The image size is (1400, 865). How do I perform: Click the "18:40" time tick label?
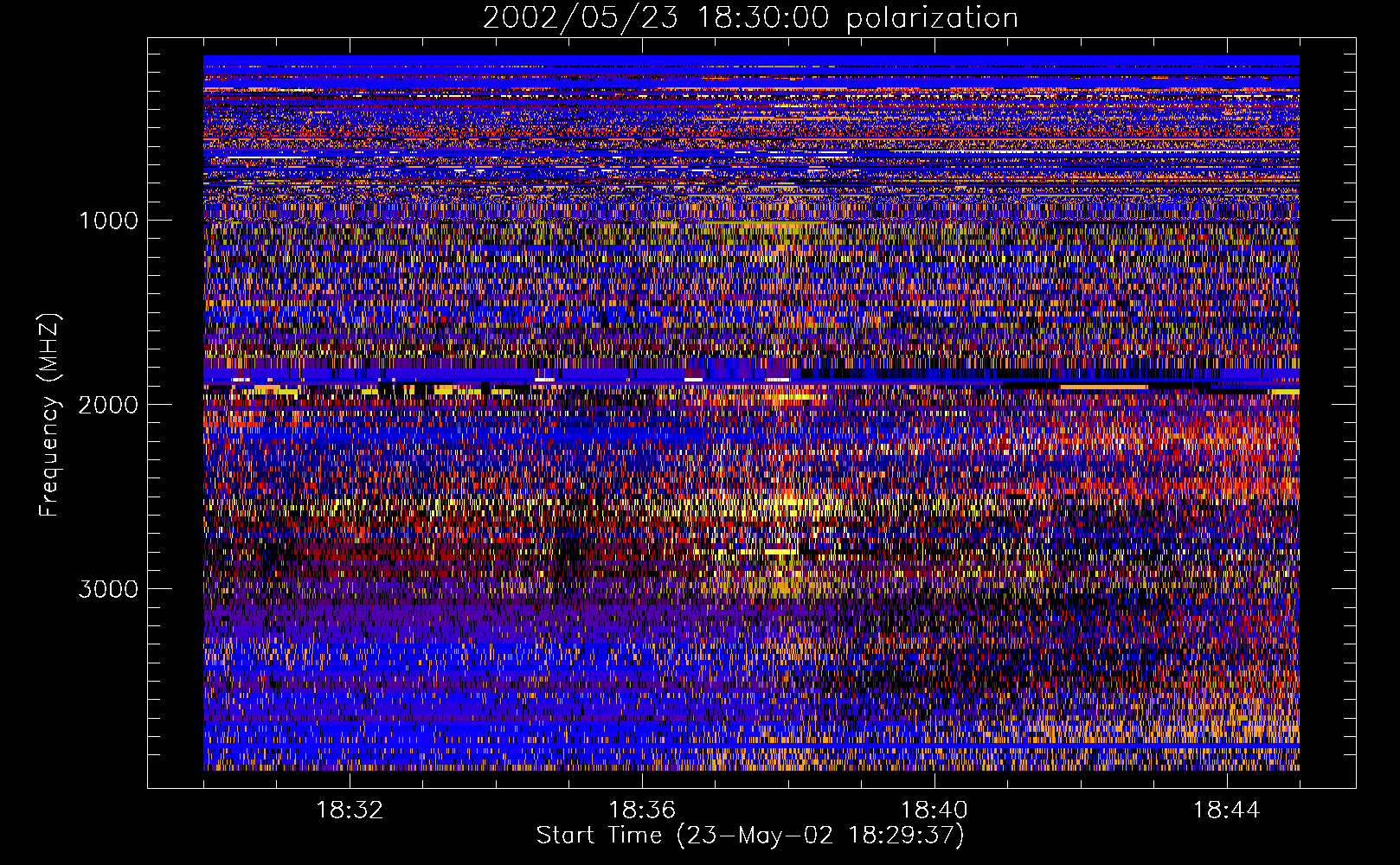pyautogui.click(x=934, y=811)
